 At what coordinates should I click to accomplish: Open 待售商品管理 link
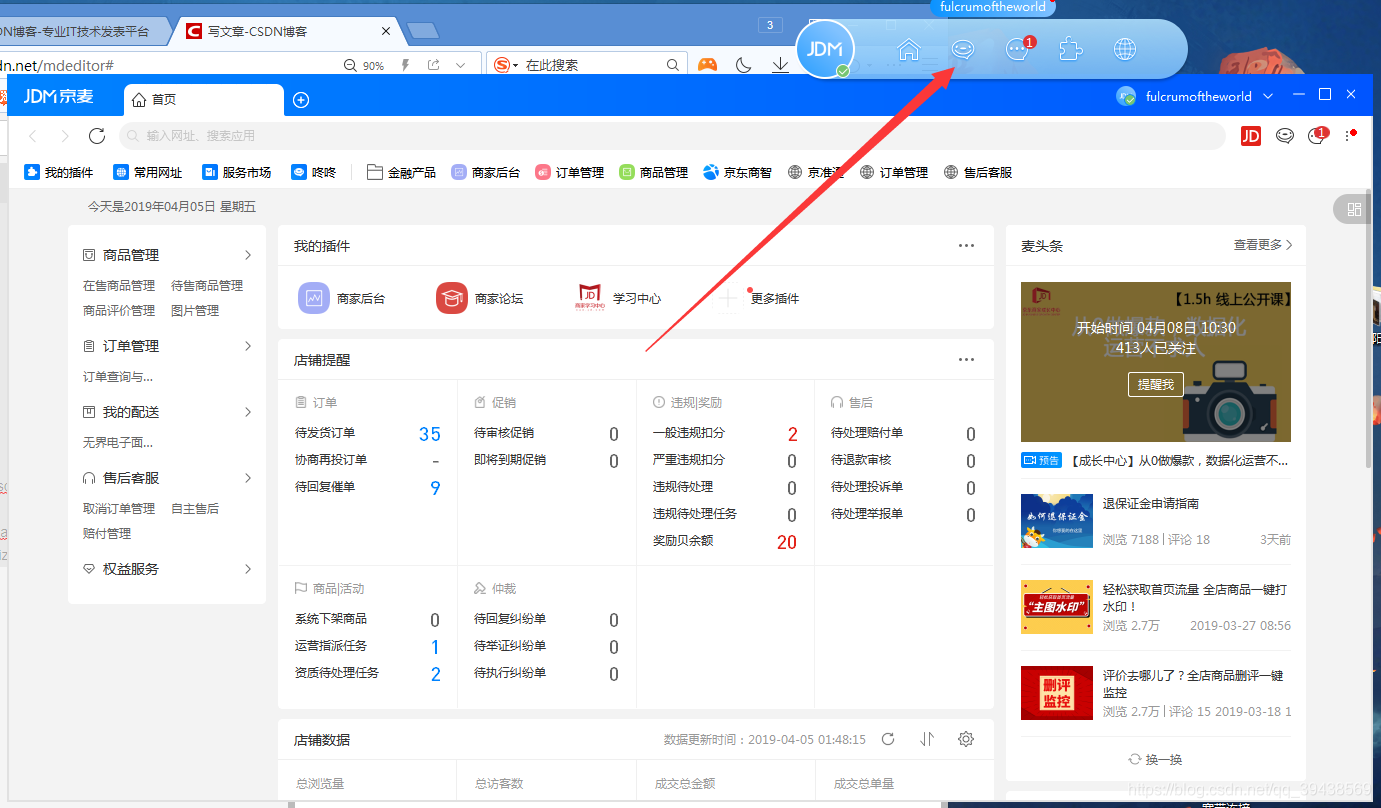[x=207, y=286]
